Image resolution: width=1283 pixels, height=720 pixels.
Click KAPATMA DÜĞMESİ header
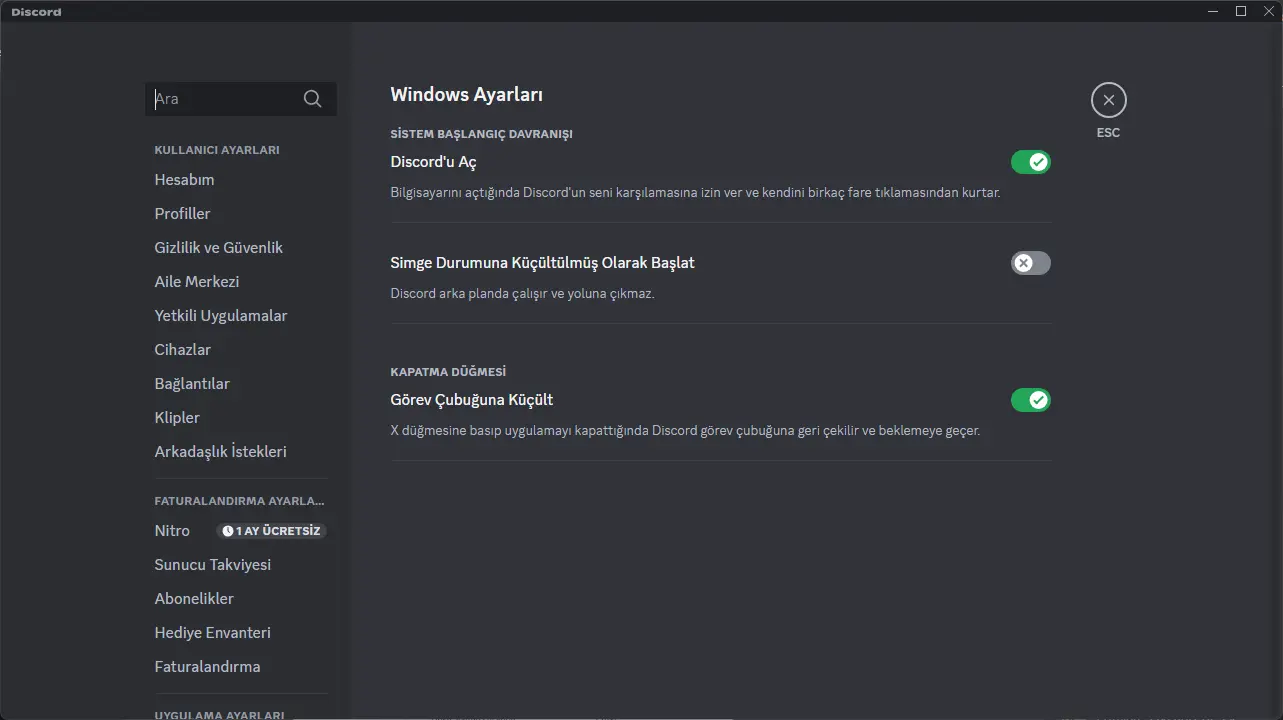pos(448,372)
